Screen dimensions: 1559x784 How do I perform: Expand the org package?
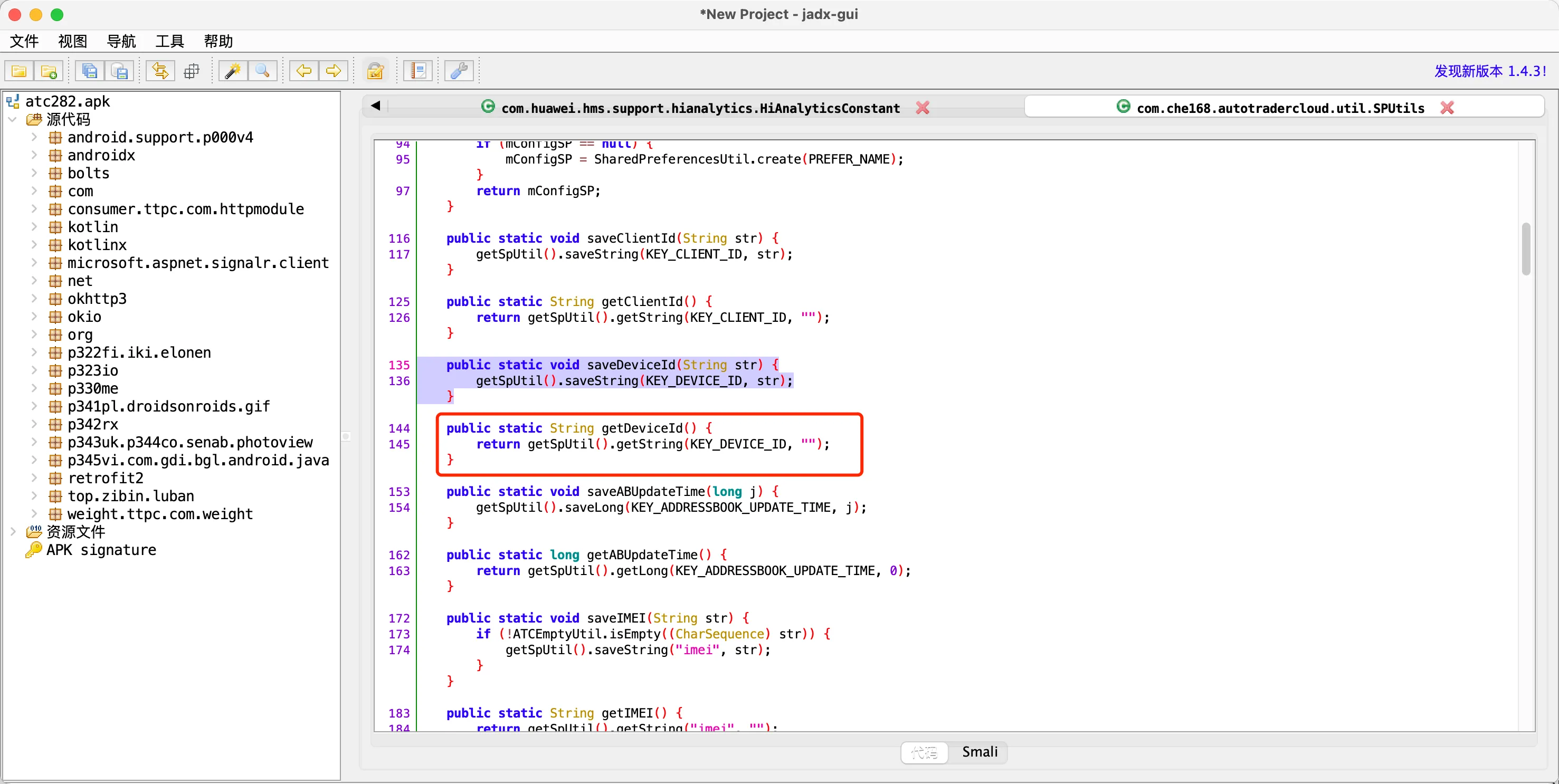[x=34, y=334]
